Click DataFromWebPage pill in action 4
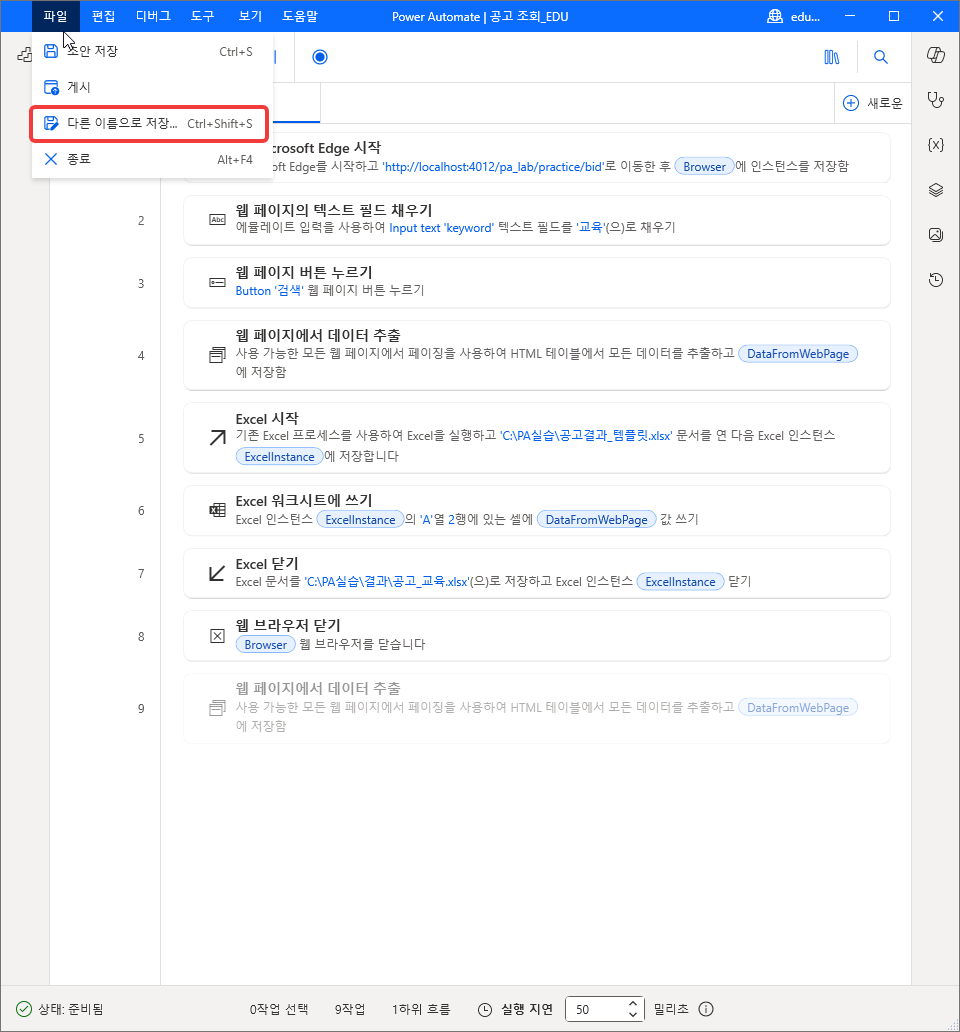The width and height of the screenshot is (960, 1032). coord(797,353)
